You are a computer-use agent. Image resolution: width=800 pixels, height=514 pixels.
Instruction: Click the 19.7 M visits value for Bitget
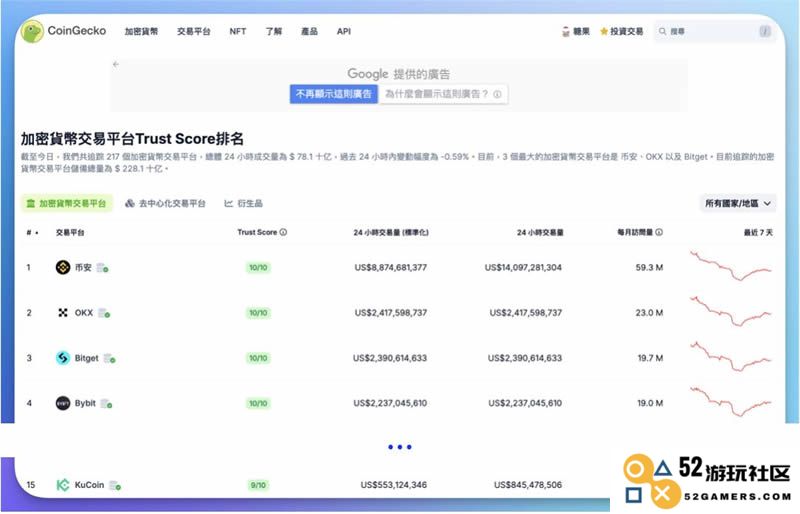tap(650, 358)
